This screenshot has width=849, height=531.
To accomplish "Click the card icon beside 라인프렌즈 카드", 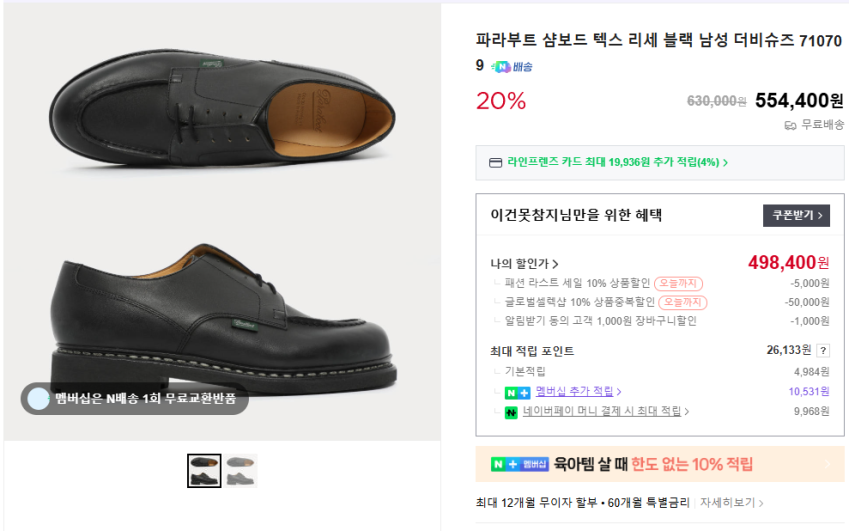I will [x=495, y=162].
